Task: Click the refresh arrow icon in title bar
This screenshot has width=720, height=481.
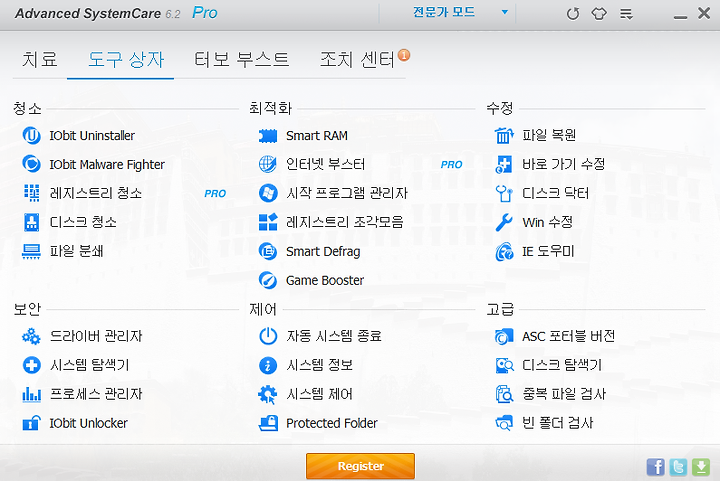Action: [x=573, y=14]
